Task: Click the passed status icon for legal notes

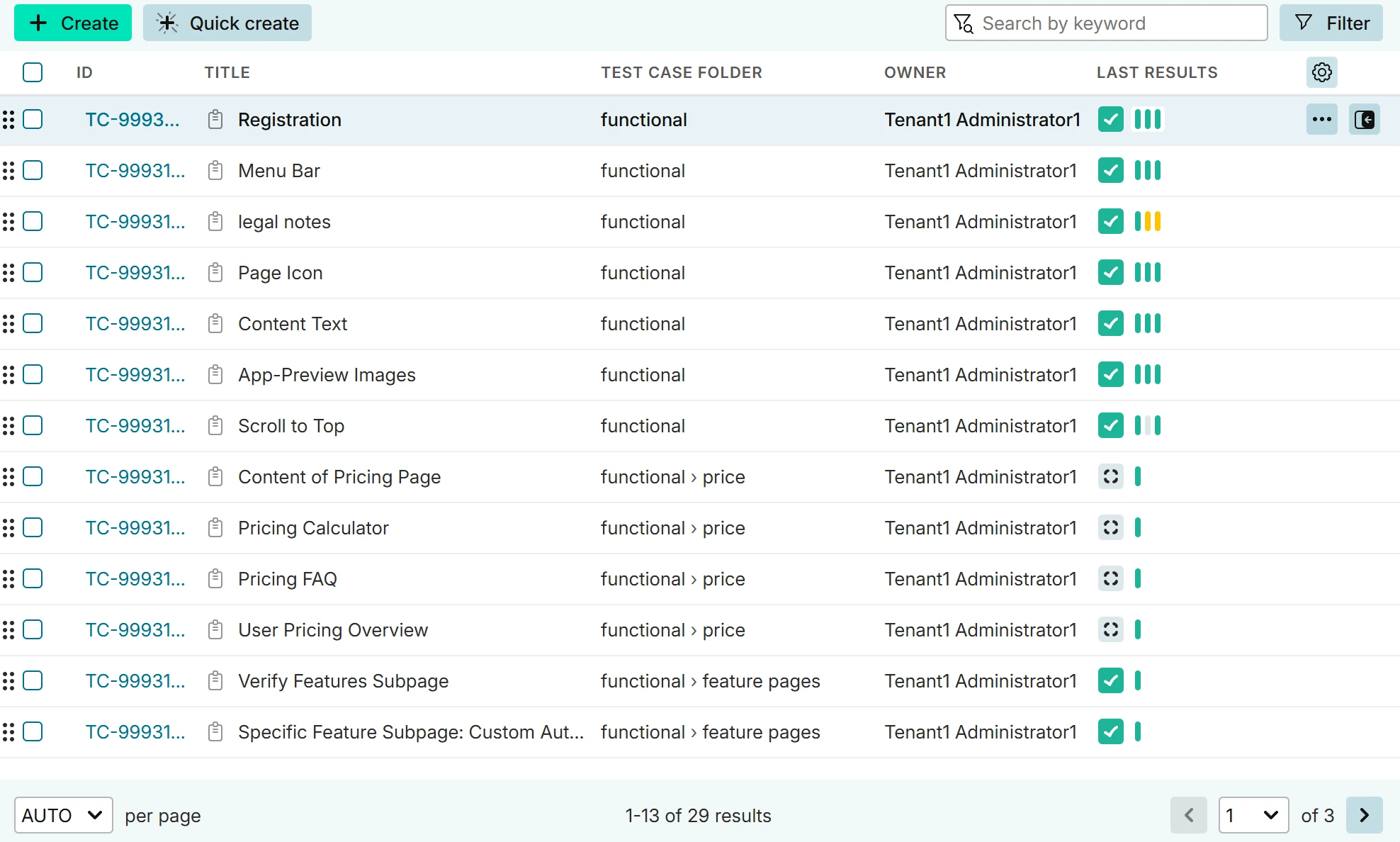Action: (1110, 221)
